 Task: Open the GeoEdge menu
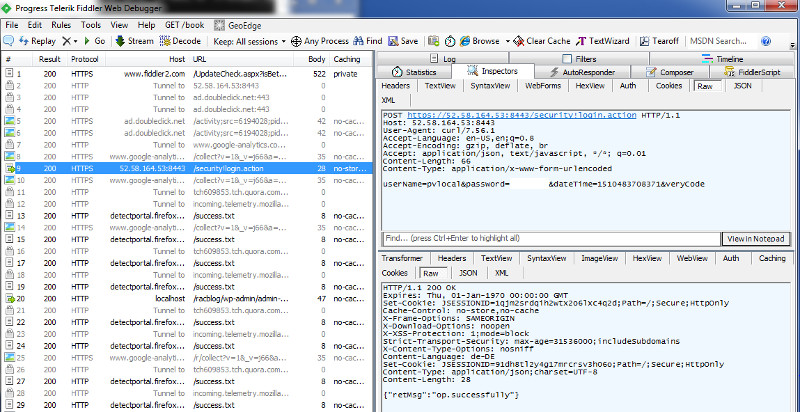coord(237,25)
